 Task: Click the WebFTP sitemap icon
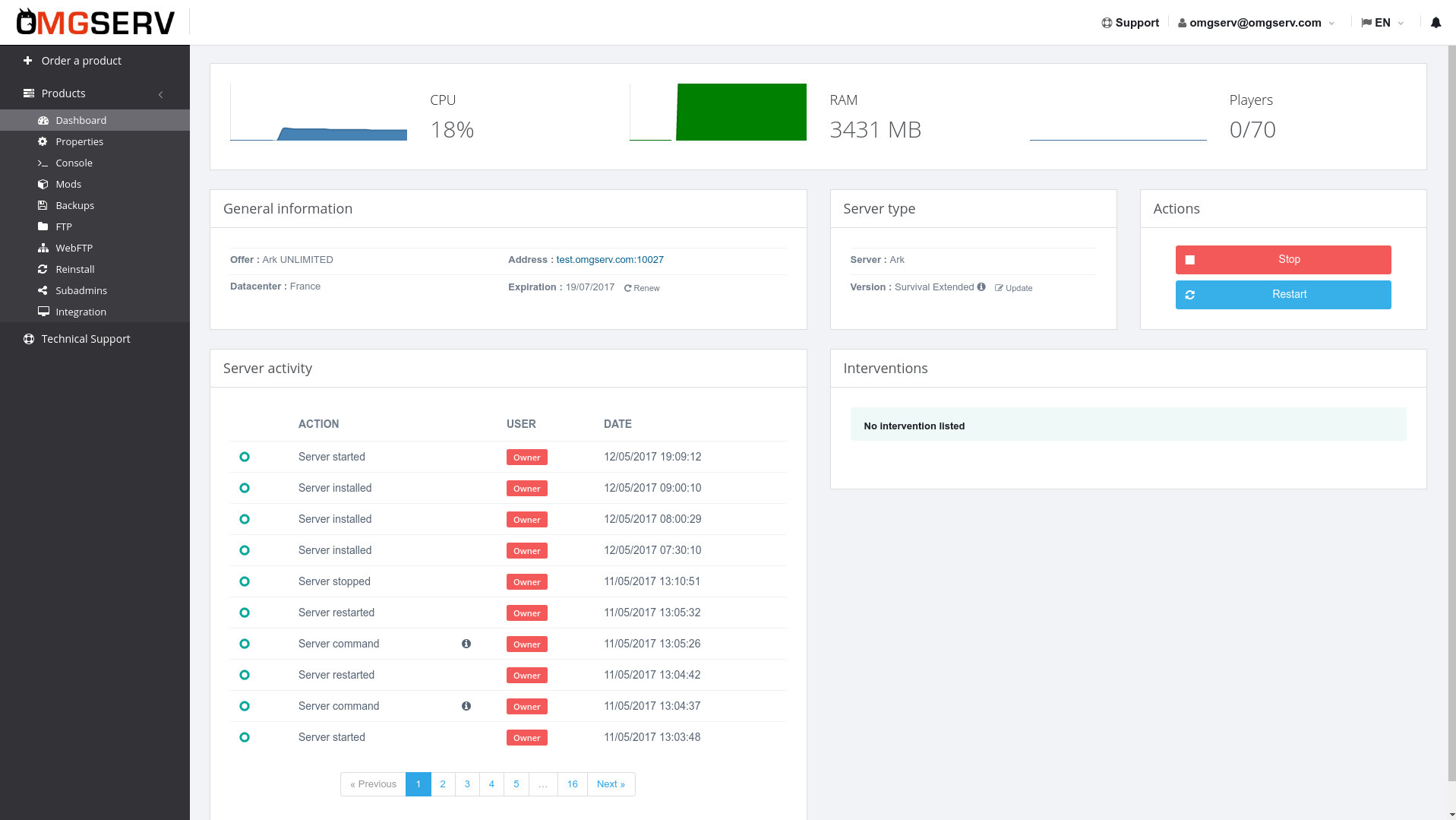pos(43,248)
